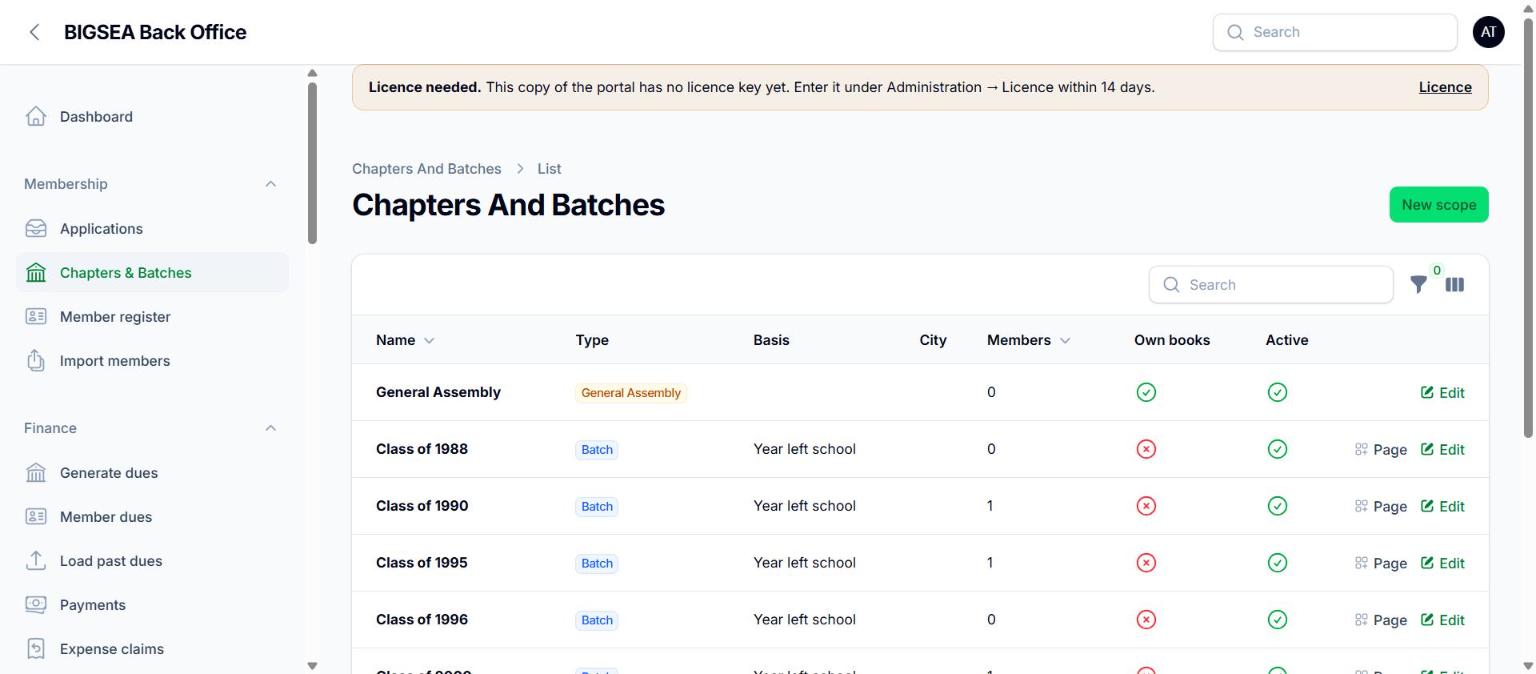Open the Dashboard menu item
Screen dimensions: 1536x674
152,117
